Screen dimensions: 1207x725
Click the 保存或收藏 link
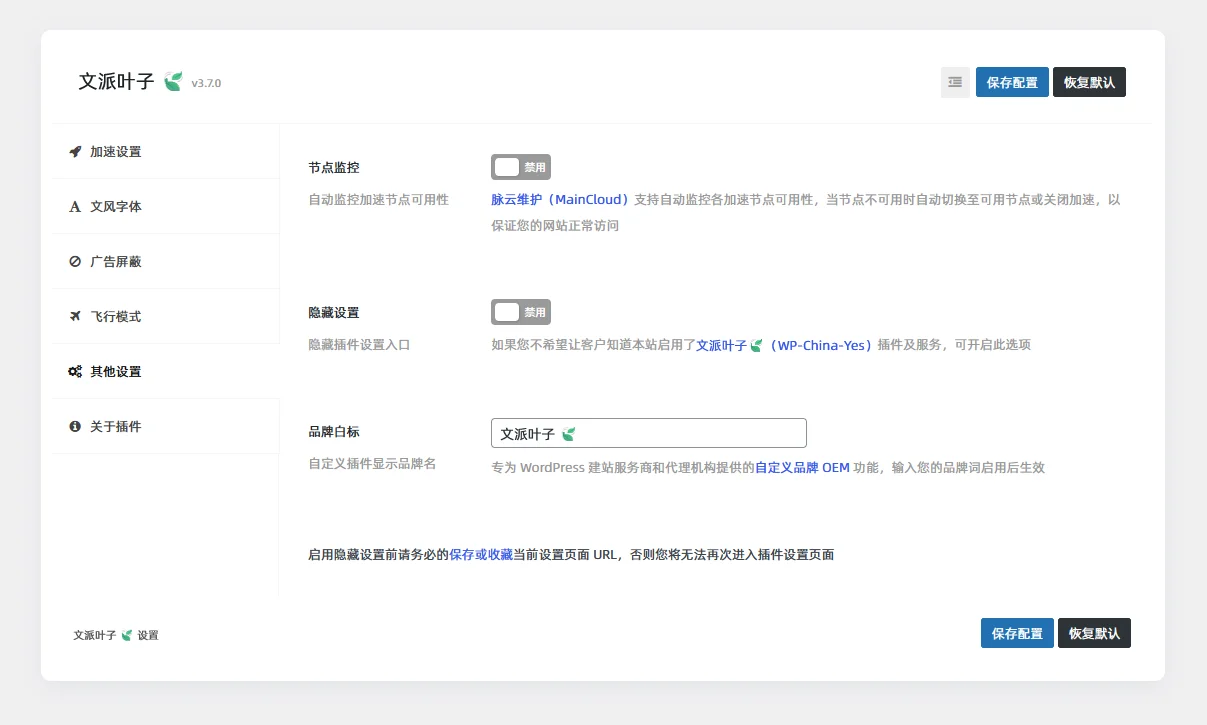pos(480,553)
